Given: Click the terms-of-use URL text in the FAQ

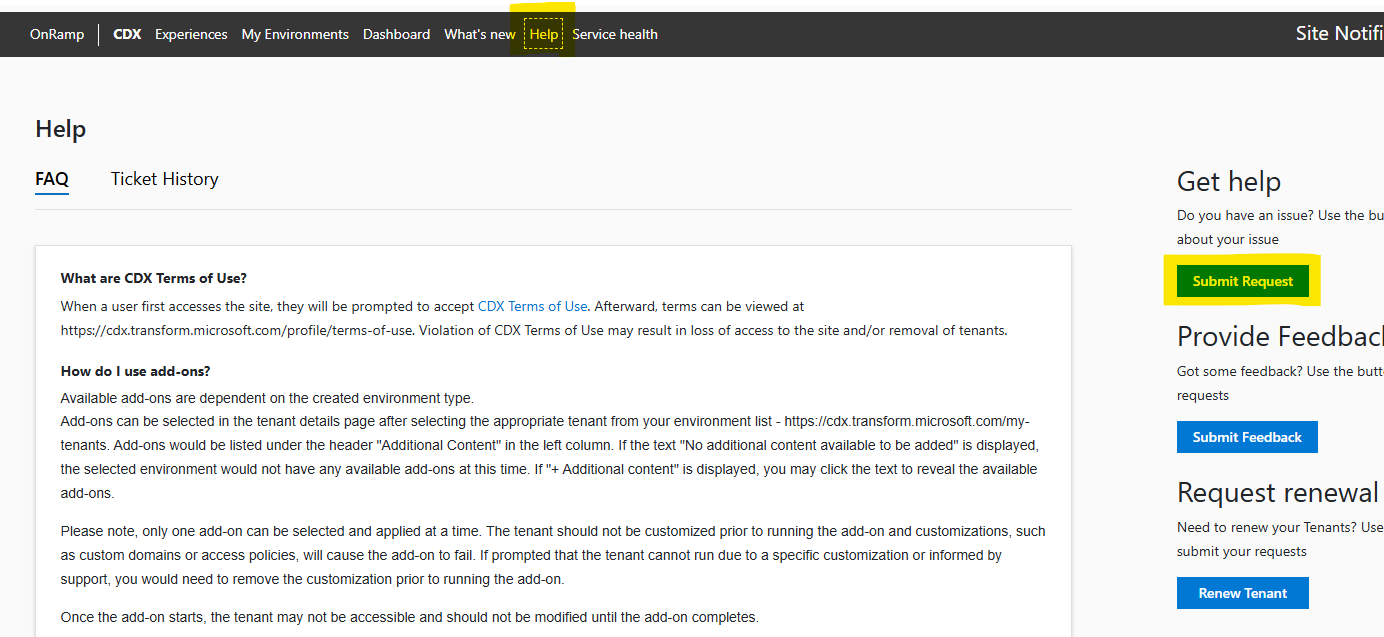Looking at the screenshot, I should (237, 330).
